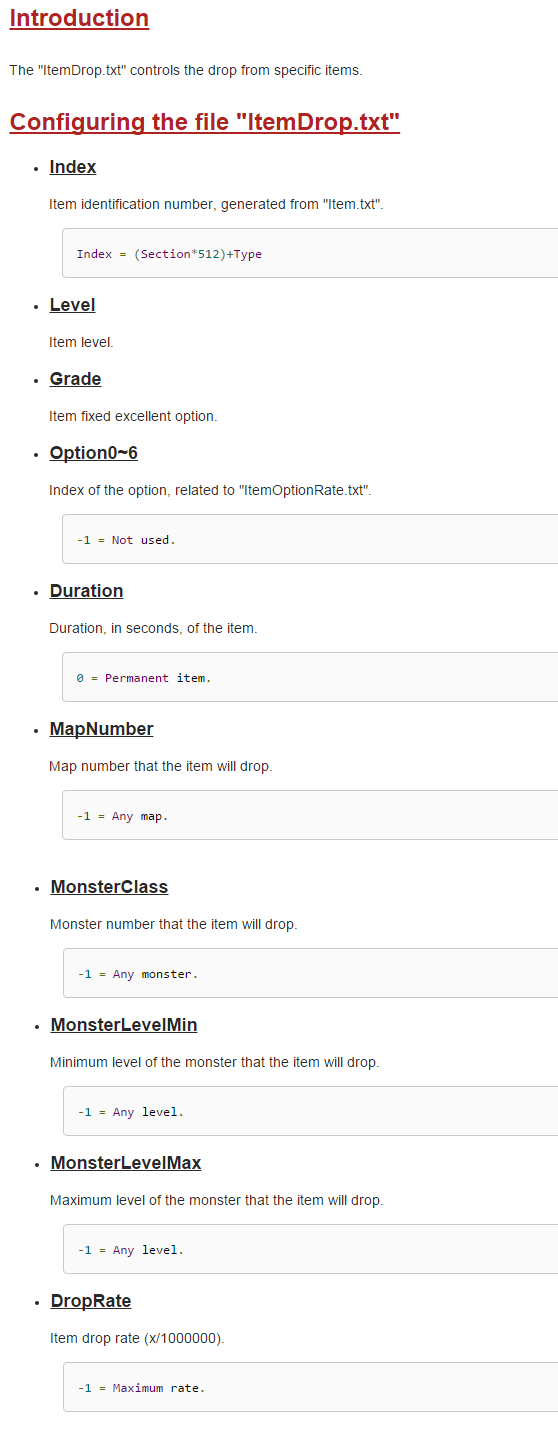Open the MapNumber heading link
558x1434 pixels.
pyautogui.click(x=101, y=729)
